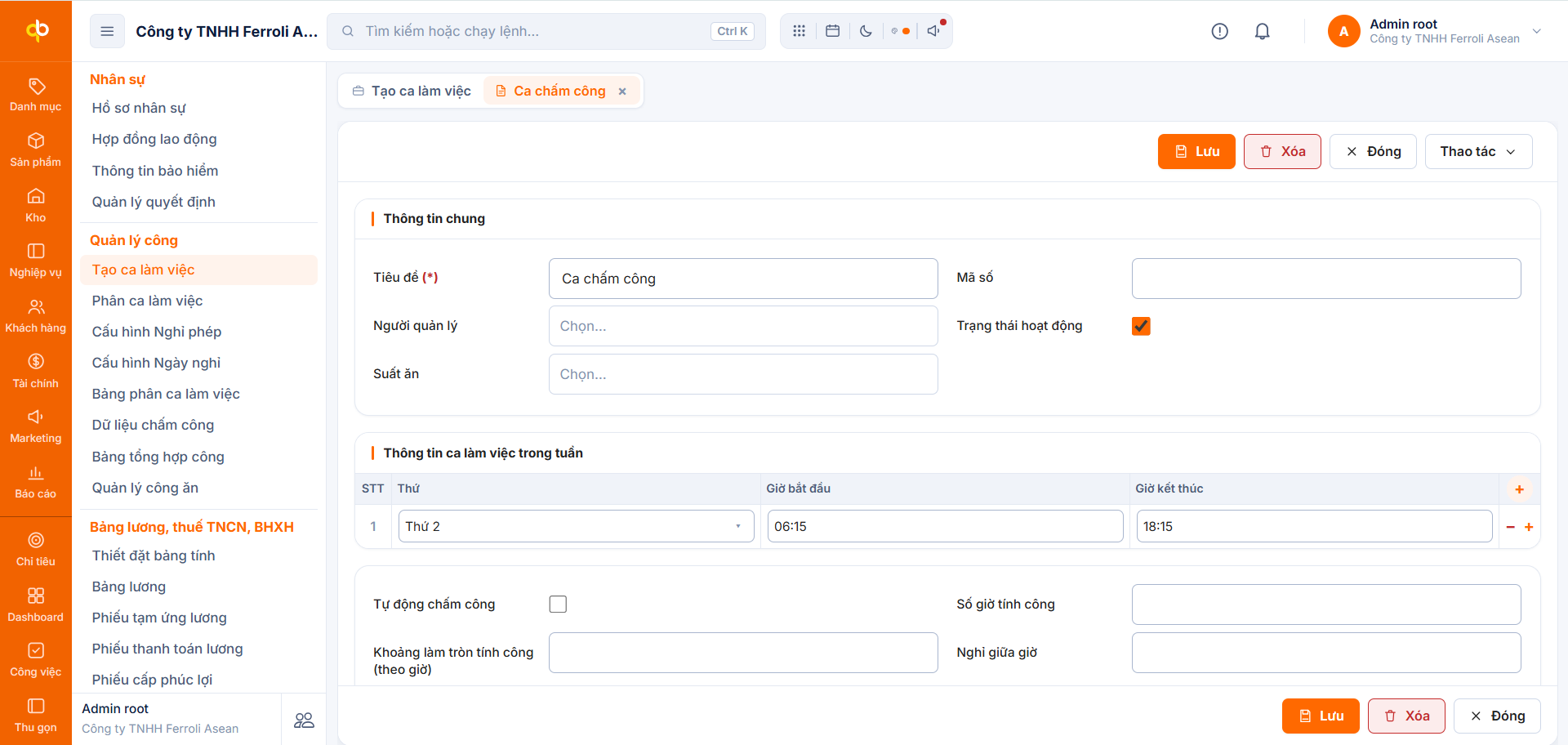
Task: Toggle the hamburger menu button
Action: 107,31
